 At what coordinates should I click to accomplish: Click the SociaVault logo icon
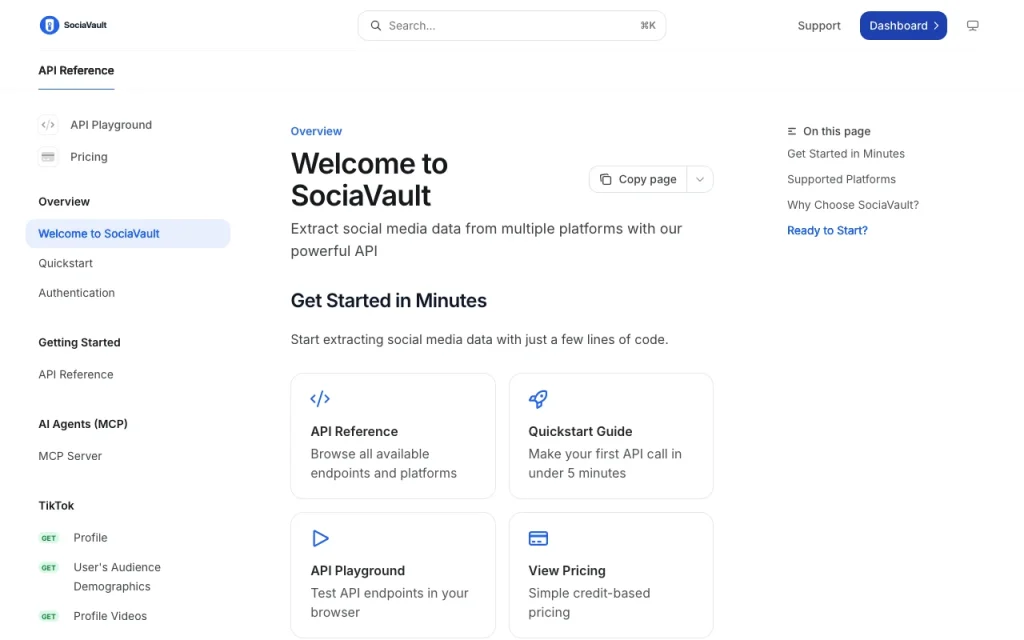click(x=49, y=25)
